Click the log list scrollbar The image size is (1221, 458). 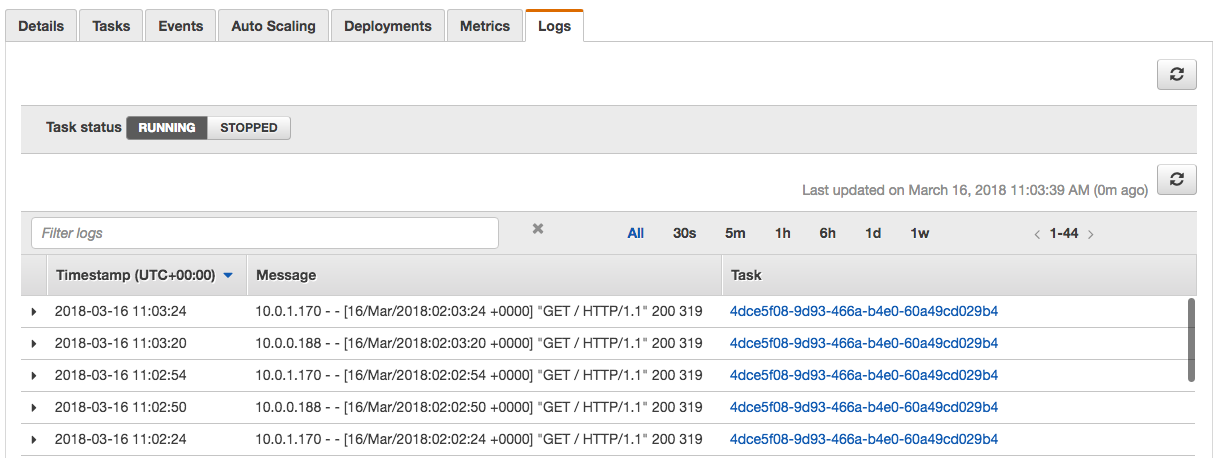(1190, 338)
